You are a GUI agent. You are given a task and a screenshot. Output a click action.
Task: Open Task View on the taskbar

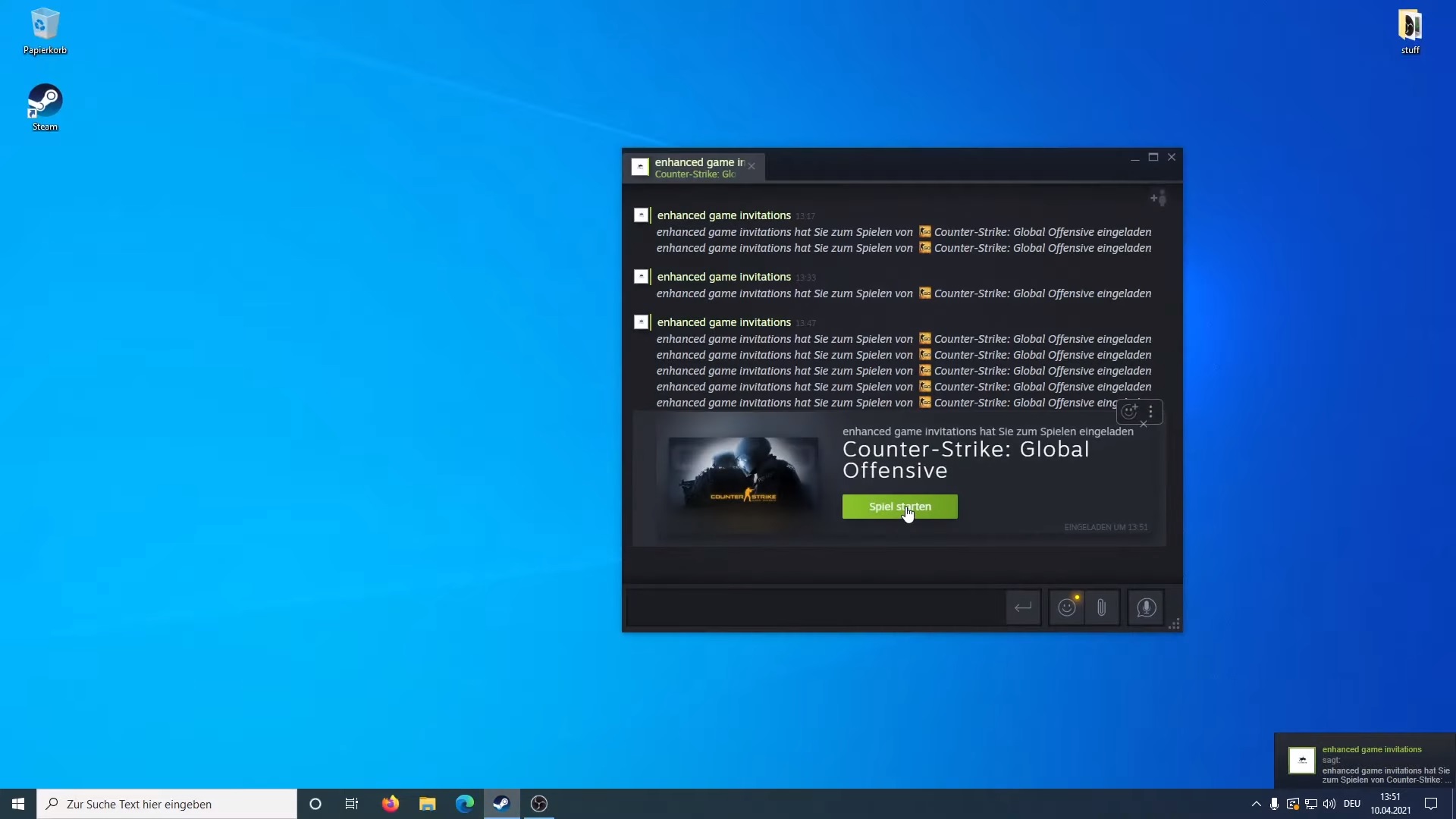(x=352, y=804)
